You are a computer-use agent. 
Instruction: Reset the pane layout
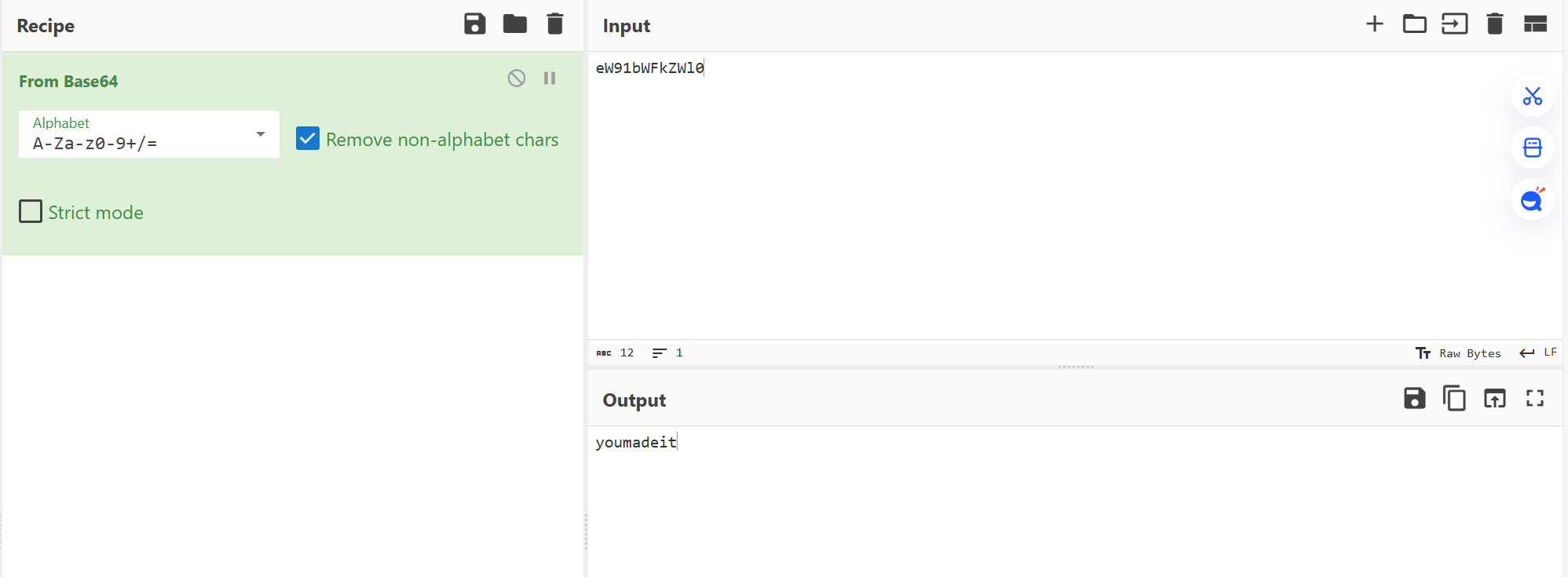click(x=1535, y=24)
